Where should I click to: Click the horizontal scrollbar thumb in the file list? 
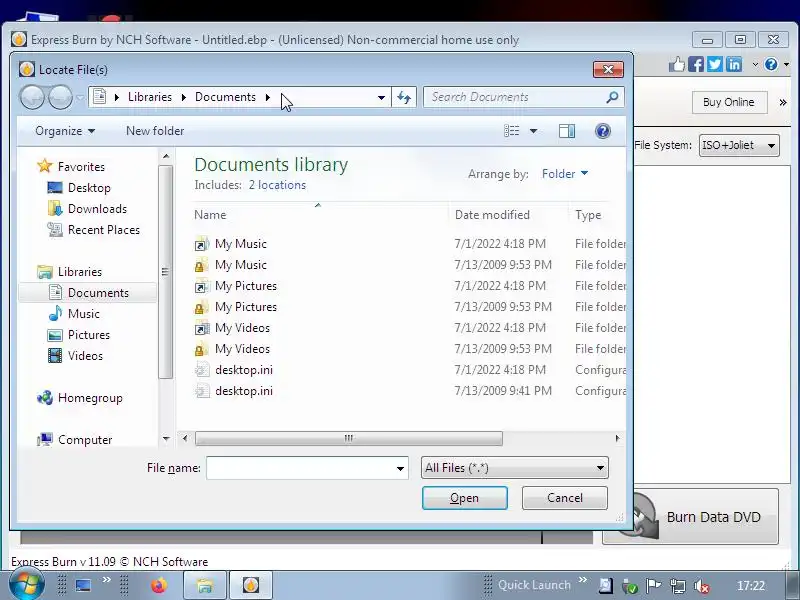[x=348, y=438]
